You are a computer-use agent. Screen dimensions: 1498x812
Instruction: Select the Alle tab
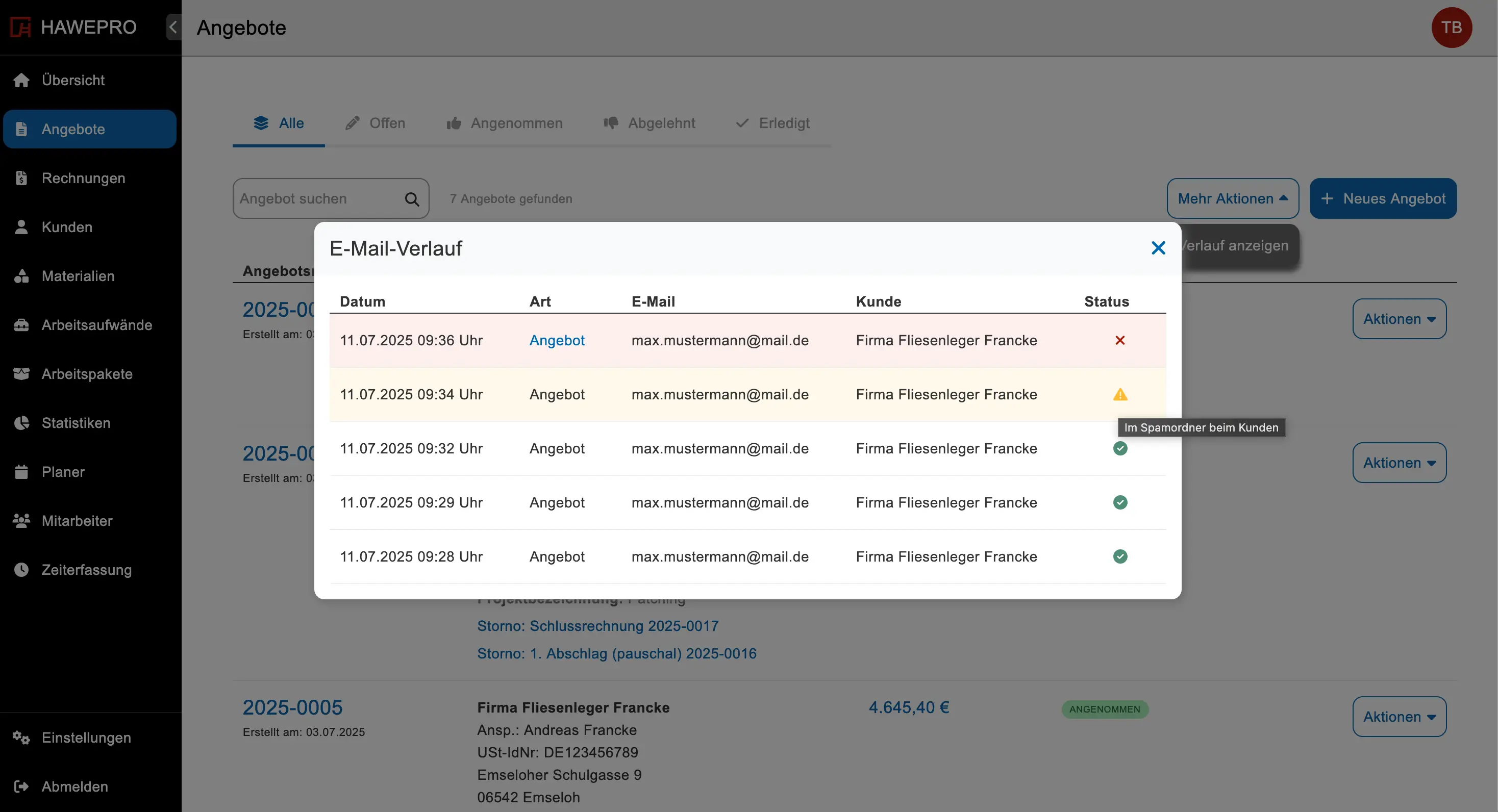[x=279, y=123]
